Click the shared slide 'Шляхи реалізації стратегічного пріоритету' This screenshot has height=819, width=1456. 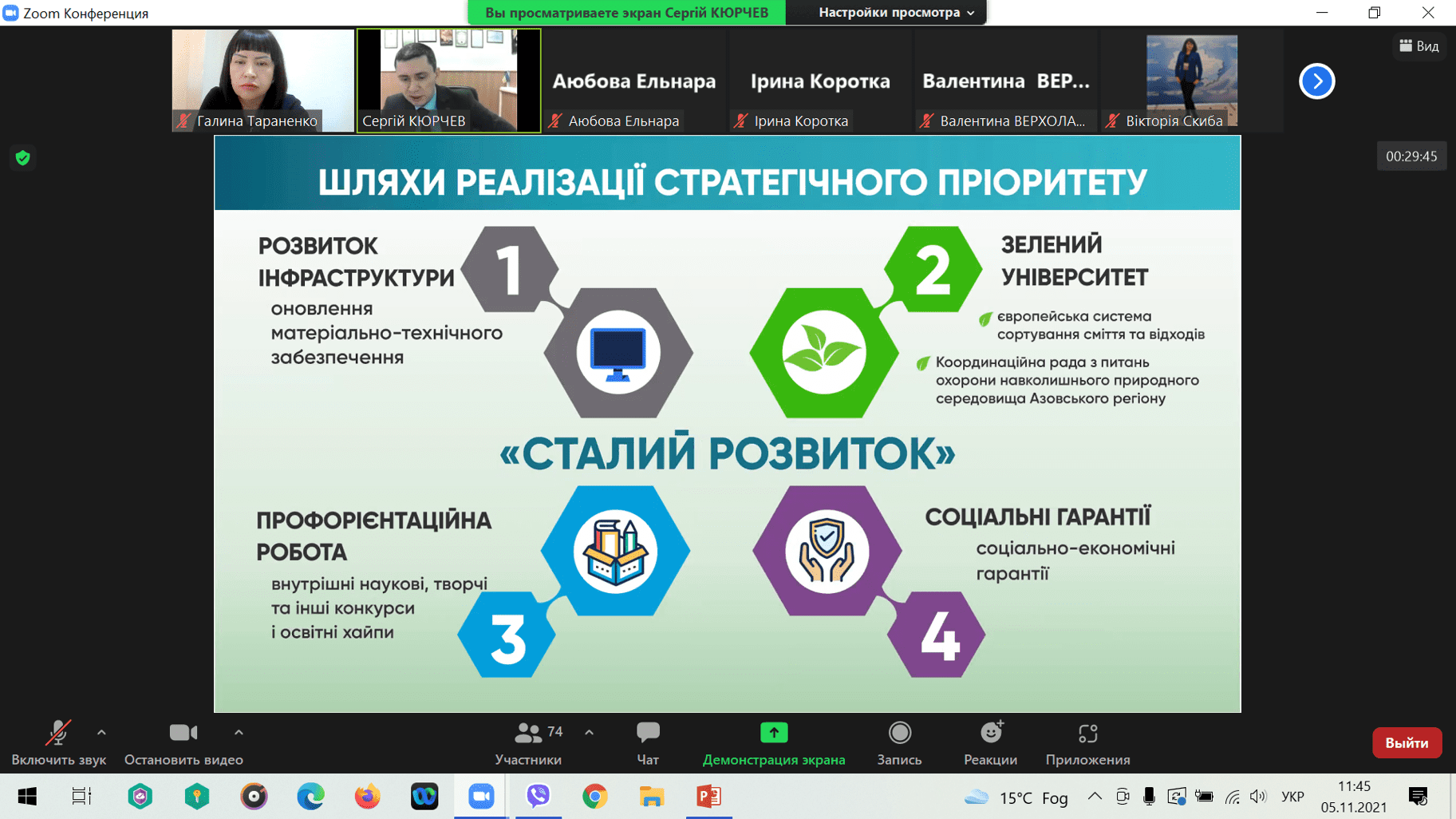[x=728, y=424]
